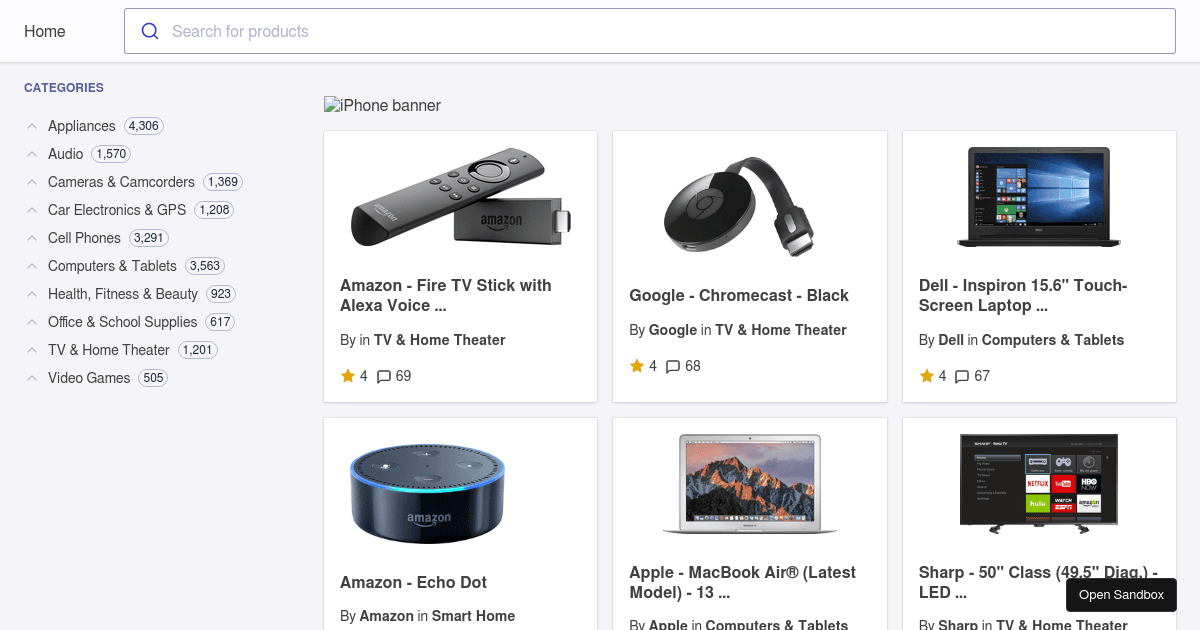Click the comment icon on Dell Inspiron card
The height and width of the screenshot is (630, 1200).
962,375
